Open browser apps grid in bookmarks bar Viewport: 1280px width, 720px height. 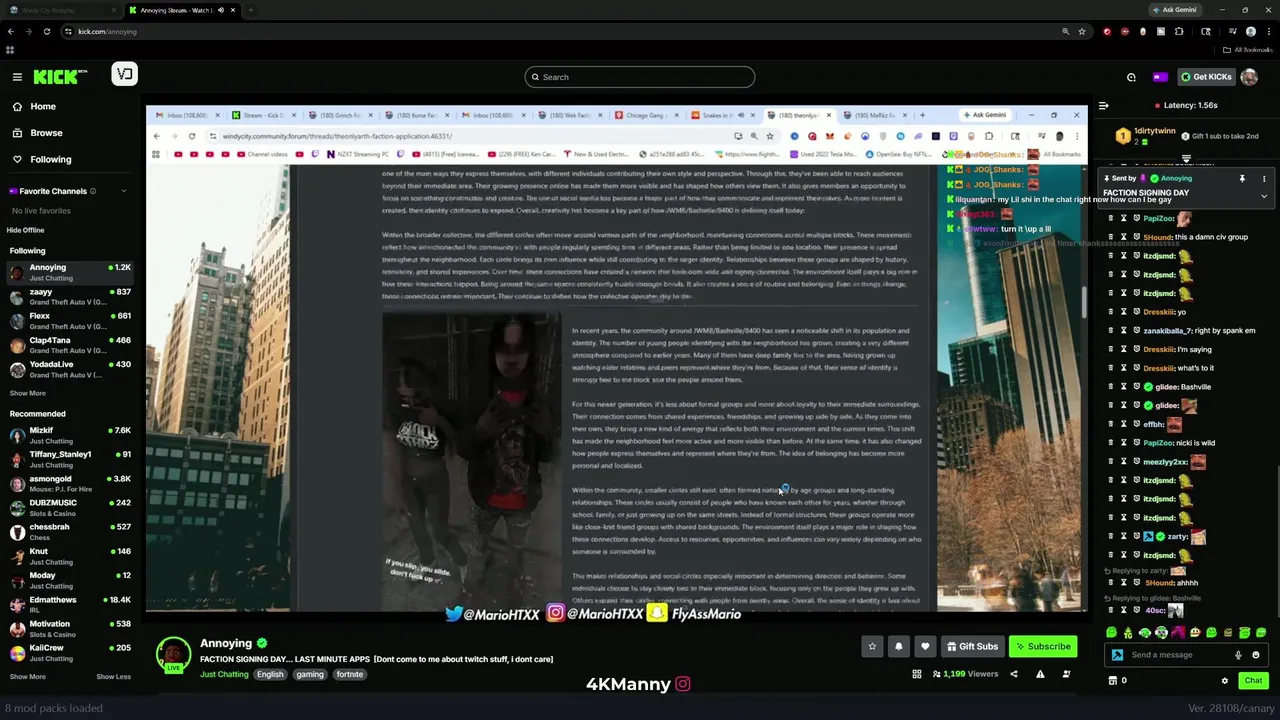pos(10,50)
